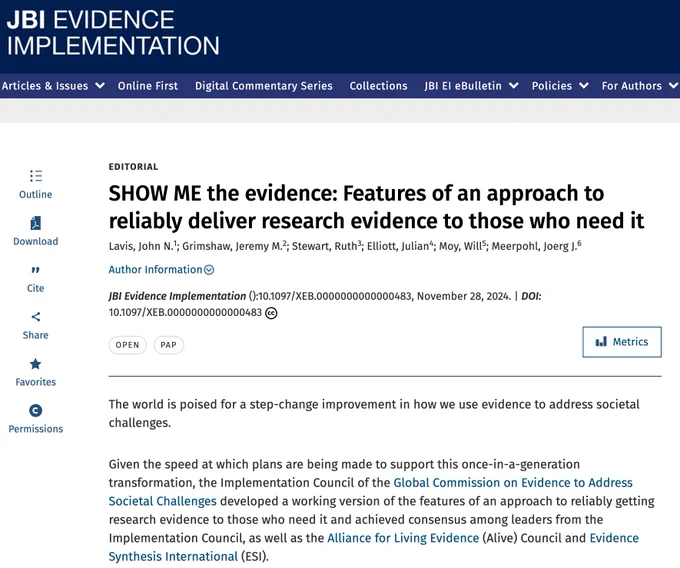Open Collections menu item
The width and height of the screenshot is (680, 568).
tap(379, 86)
